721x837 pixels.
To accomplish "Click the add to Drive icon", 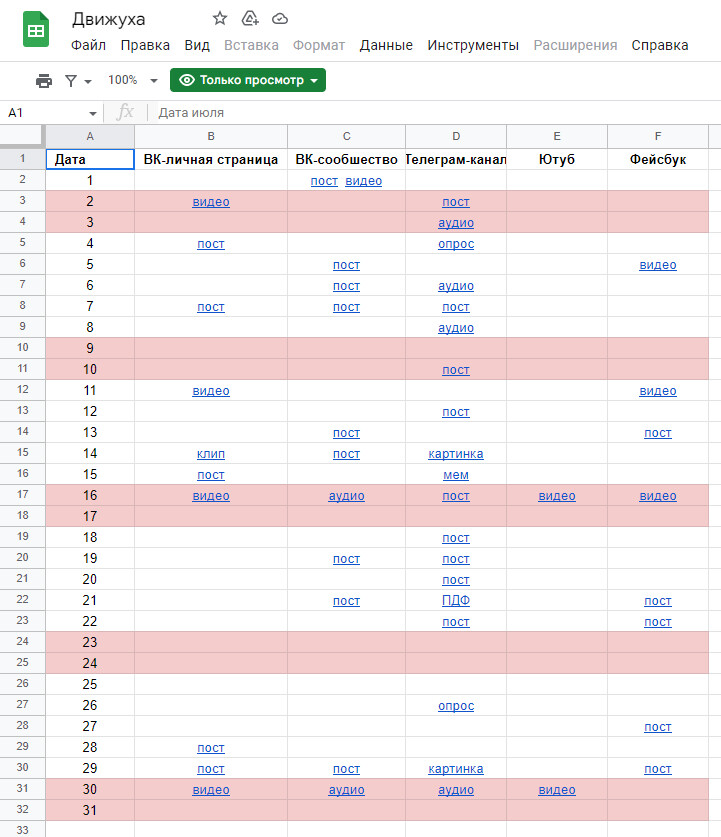I will (x=250, y=19).
